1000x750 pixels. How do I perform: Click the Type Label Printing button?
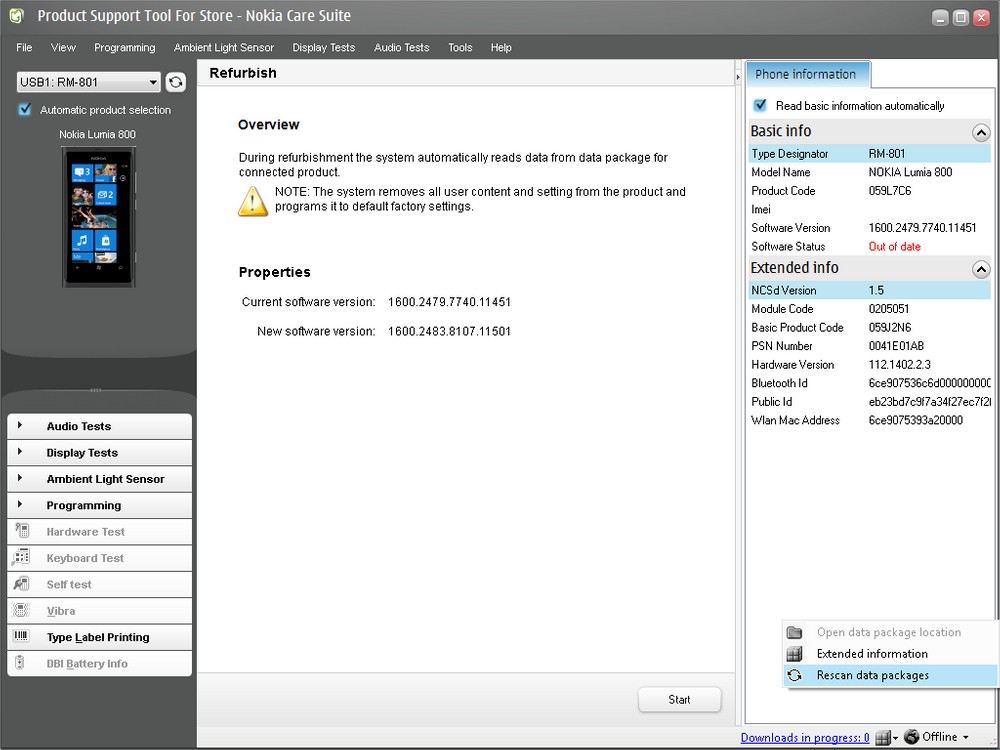click(x=99, y=637)
